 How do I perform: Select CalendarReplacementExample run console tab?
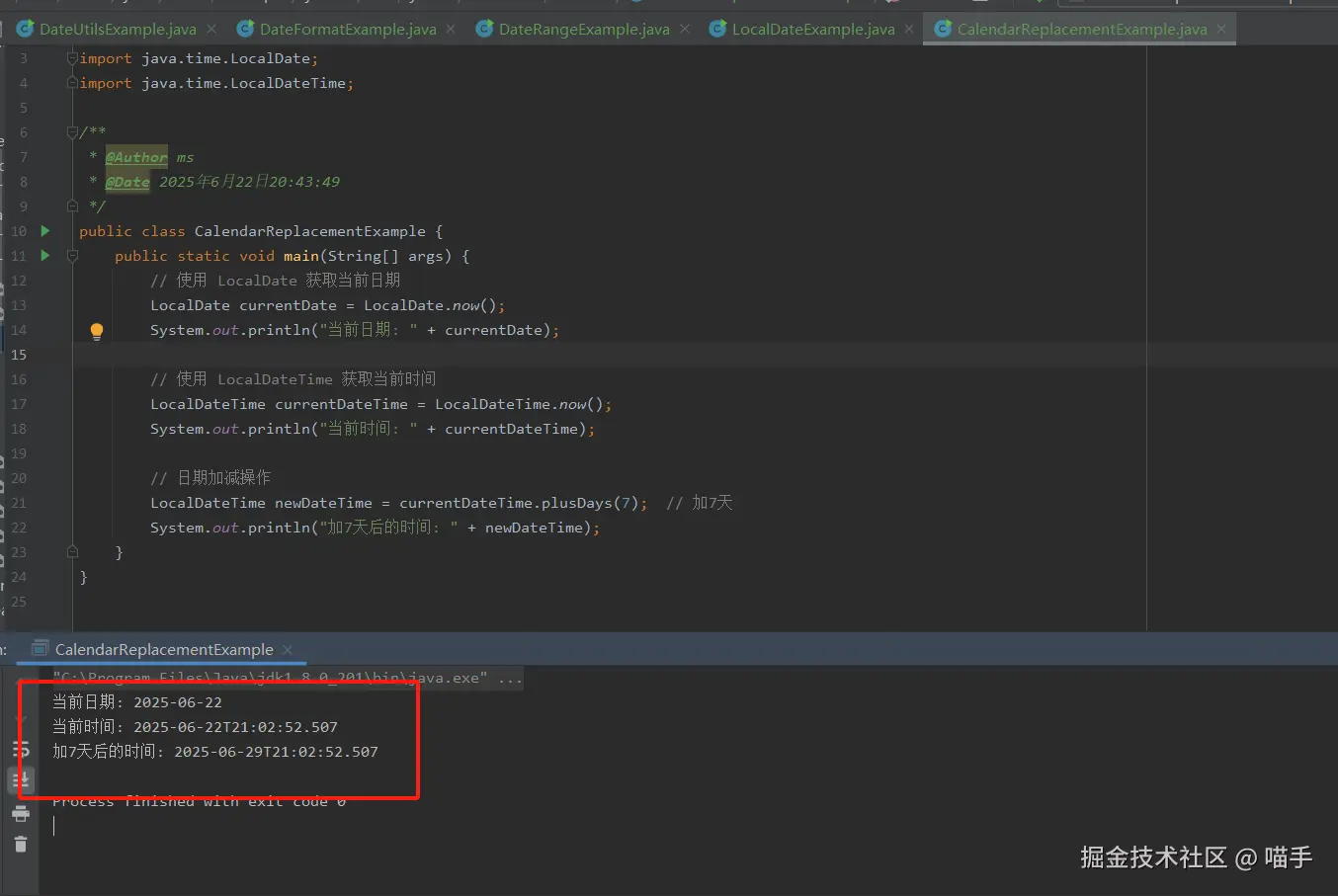tap(164, 650)
